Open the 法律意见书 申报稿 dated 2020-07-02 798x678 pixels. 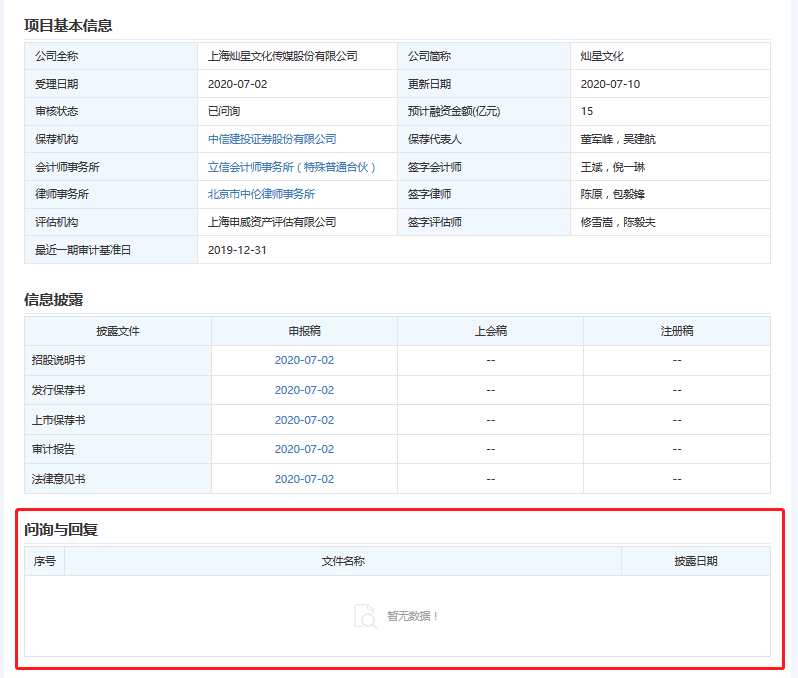pos(304,479)
